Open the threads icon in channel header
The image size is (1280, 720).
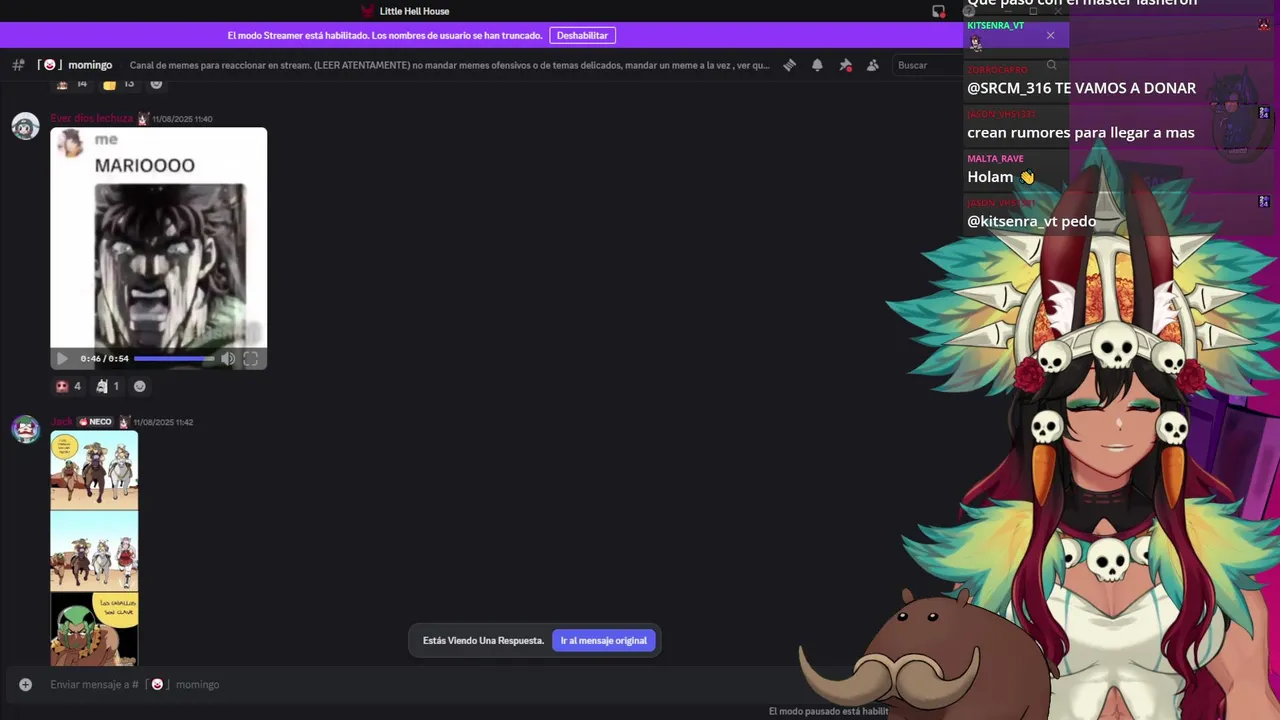coord(789,65)
